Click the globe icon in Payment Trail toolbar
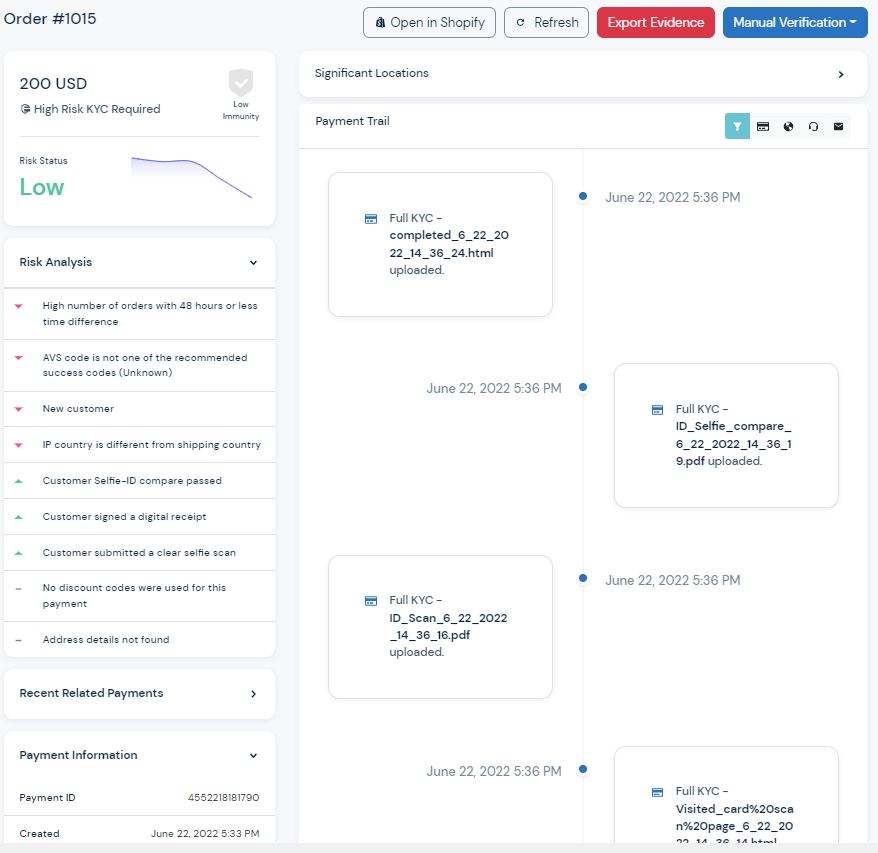Image resolution: width=878 pixels, height=853 pixels. click(789, 126)
